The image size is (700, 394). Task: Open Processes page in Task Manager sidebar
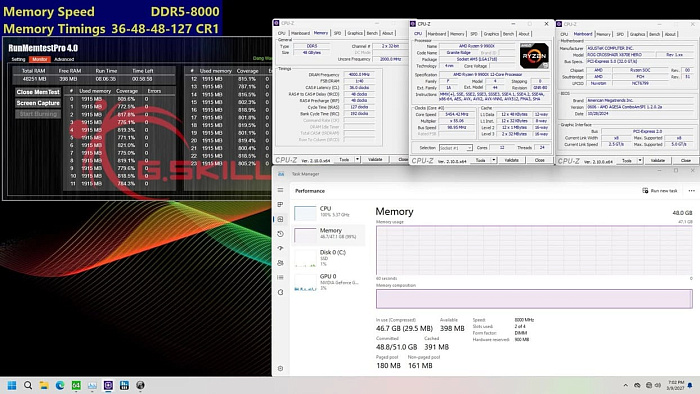point(280,204)
